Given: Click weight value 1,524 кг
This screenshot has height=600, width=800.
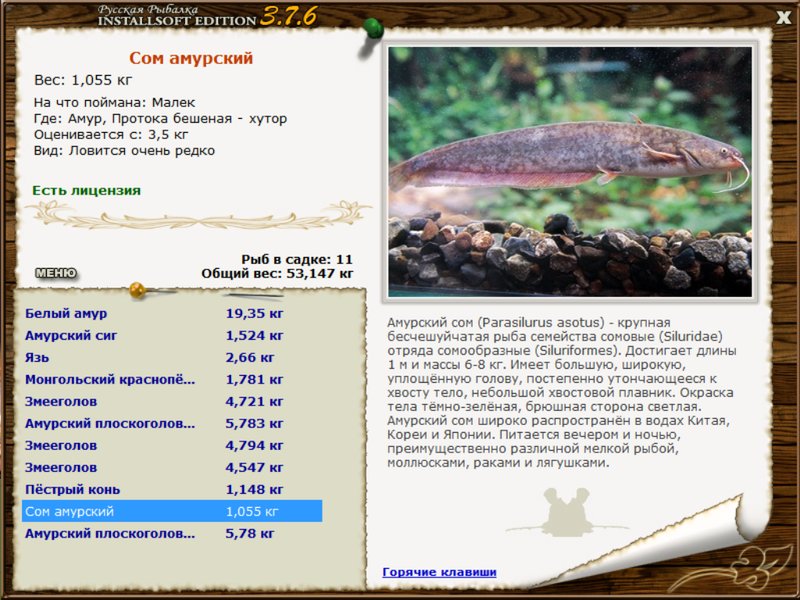Looking at the screenshot, I should (254, 335).
